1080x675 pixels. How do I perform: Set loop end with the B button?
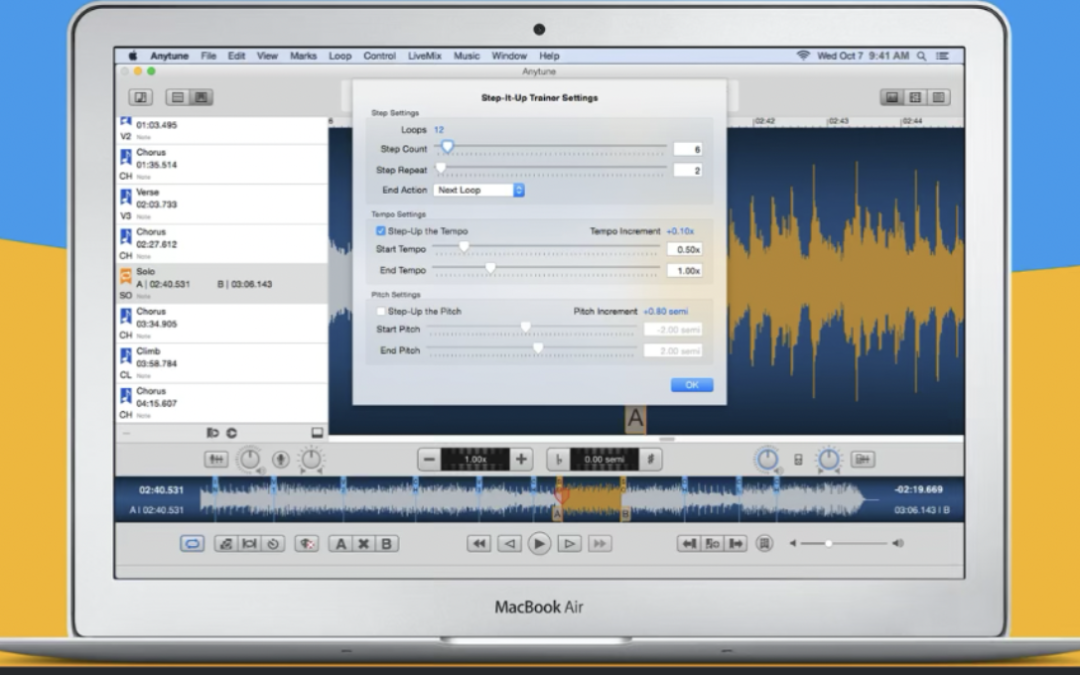click(x=387, y=543)
